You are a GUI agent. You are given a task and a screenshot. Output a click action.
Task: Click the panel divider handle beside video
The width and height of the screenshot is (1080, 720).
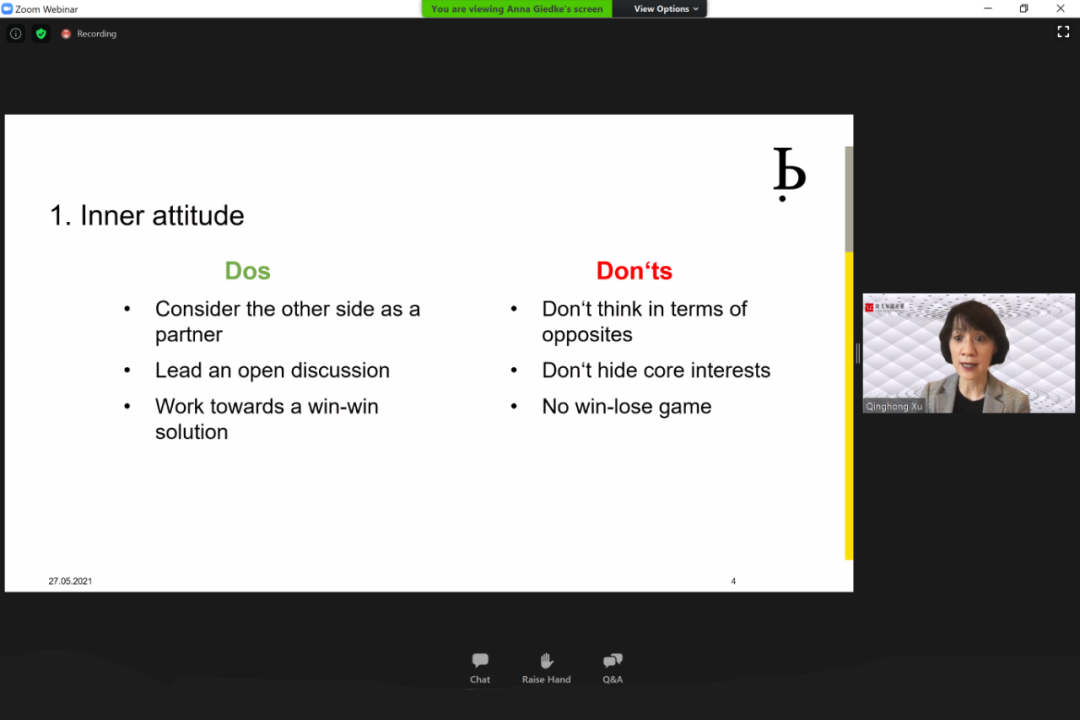pos(858,353)
